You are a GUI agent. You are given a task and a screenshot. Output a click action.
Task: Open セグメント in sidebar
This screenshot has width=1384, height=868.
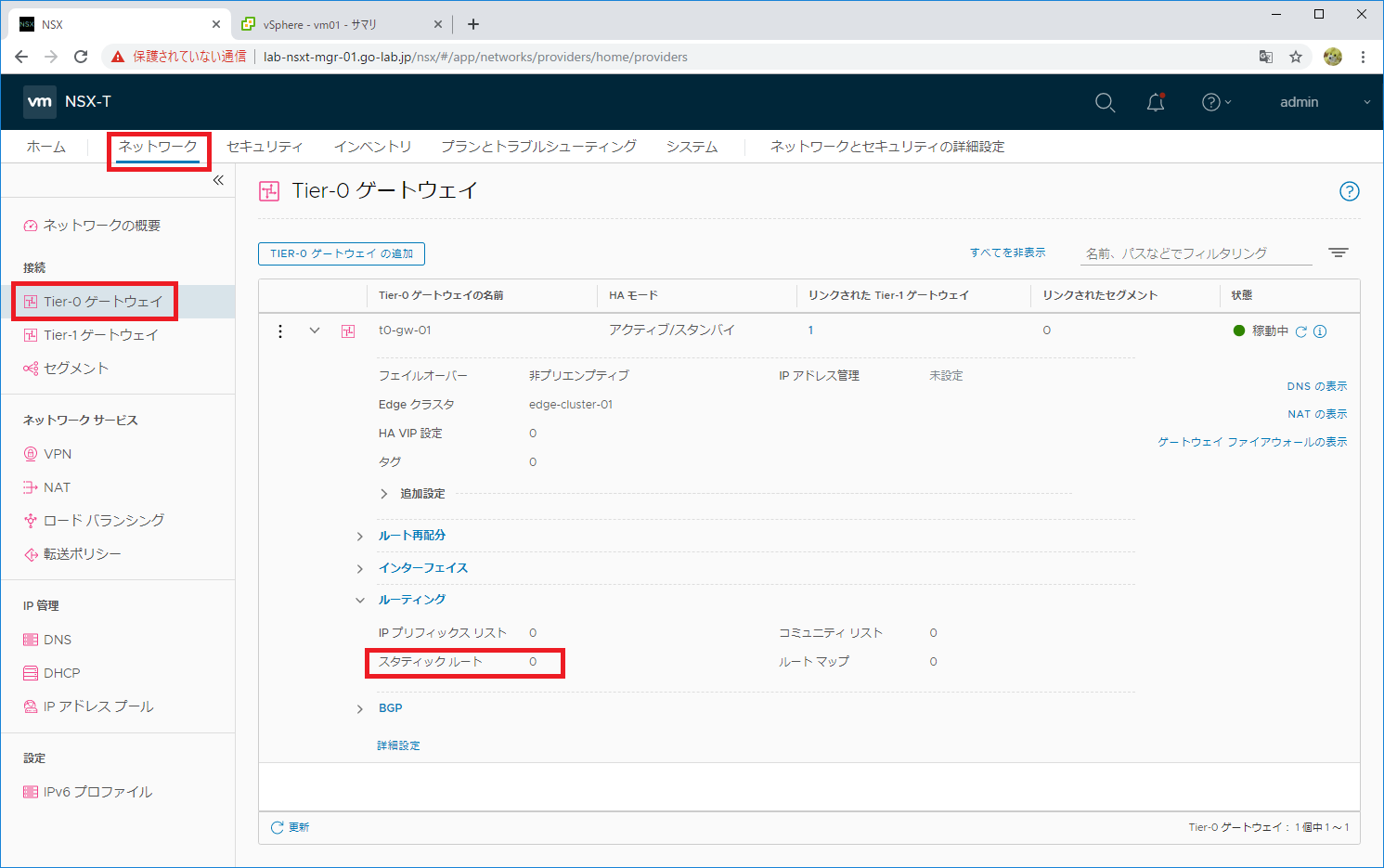pyautogui.click(x=75, y=369)
